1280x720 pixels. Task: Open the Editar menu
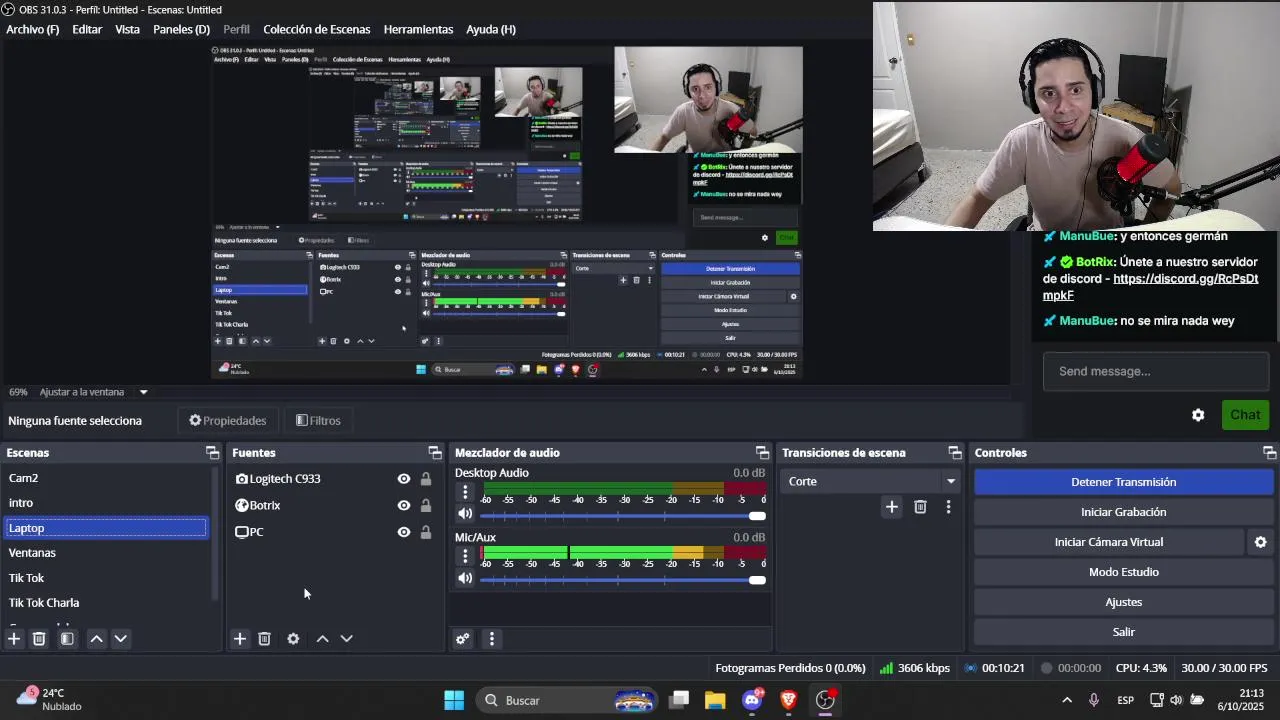pos(87,29)
